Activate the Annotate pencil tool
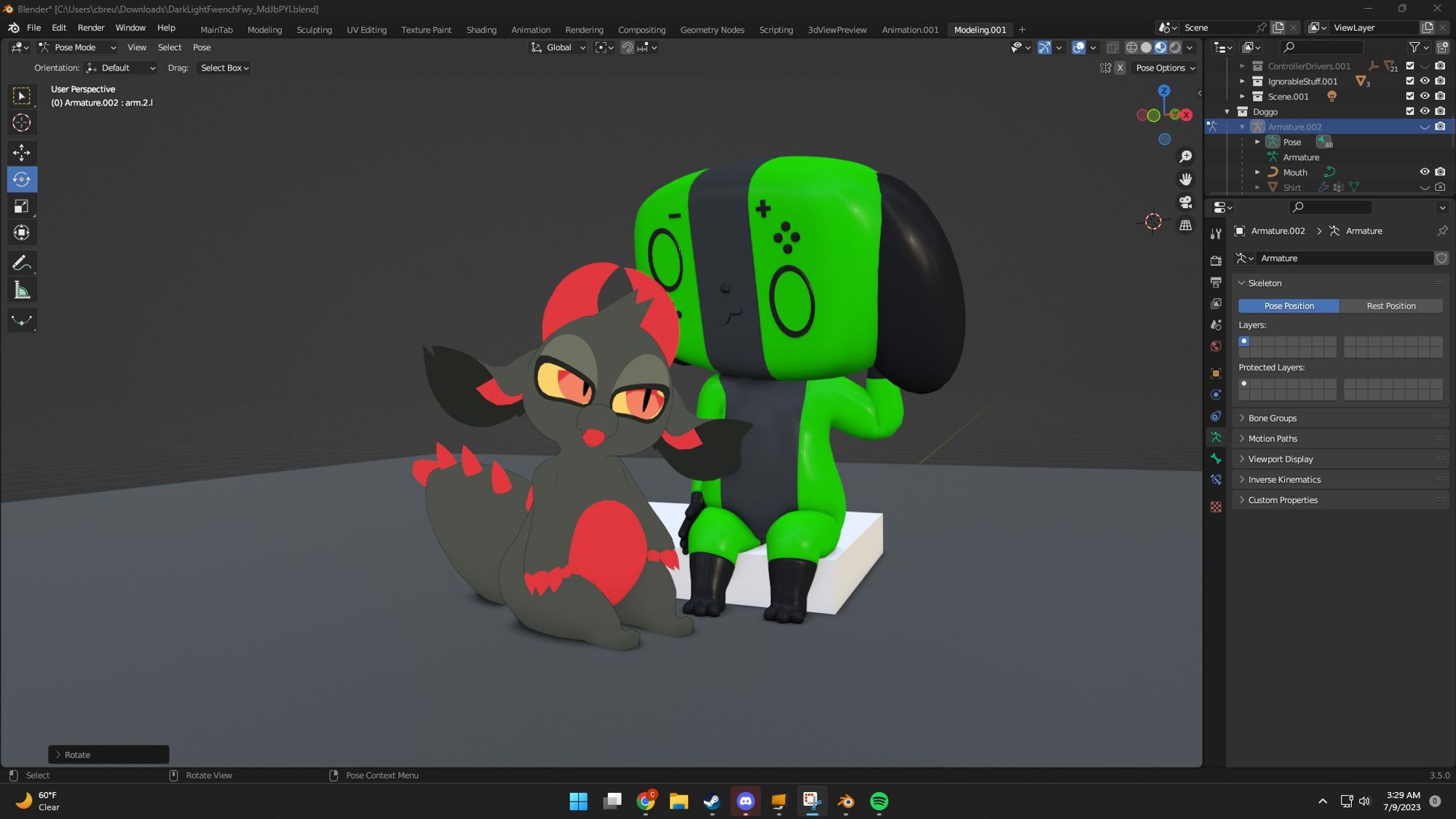 pos(21,263)
